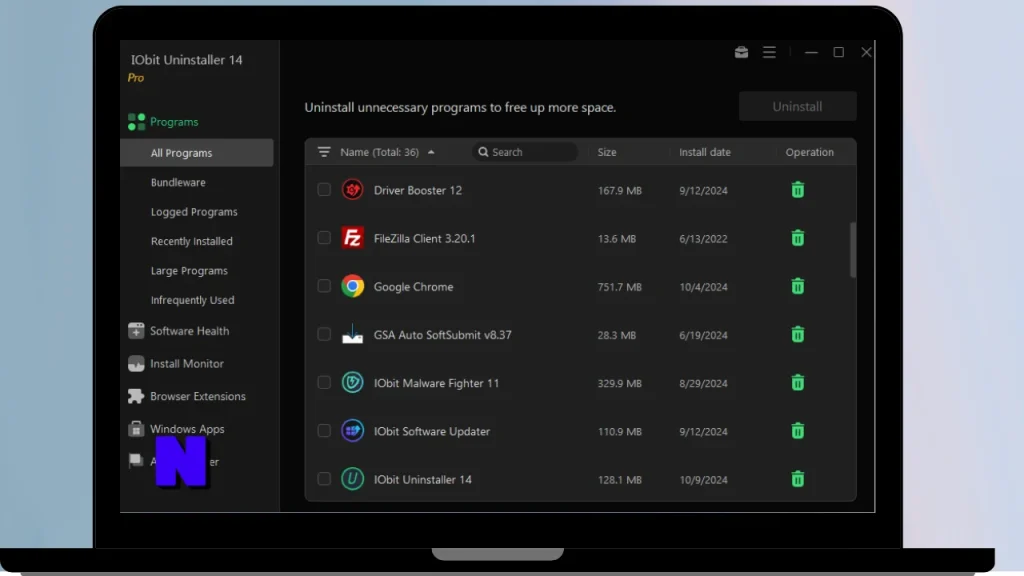The image size is (1024, 576).
Task: Click the Install Monitor icon
Action: coord(136,364)
